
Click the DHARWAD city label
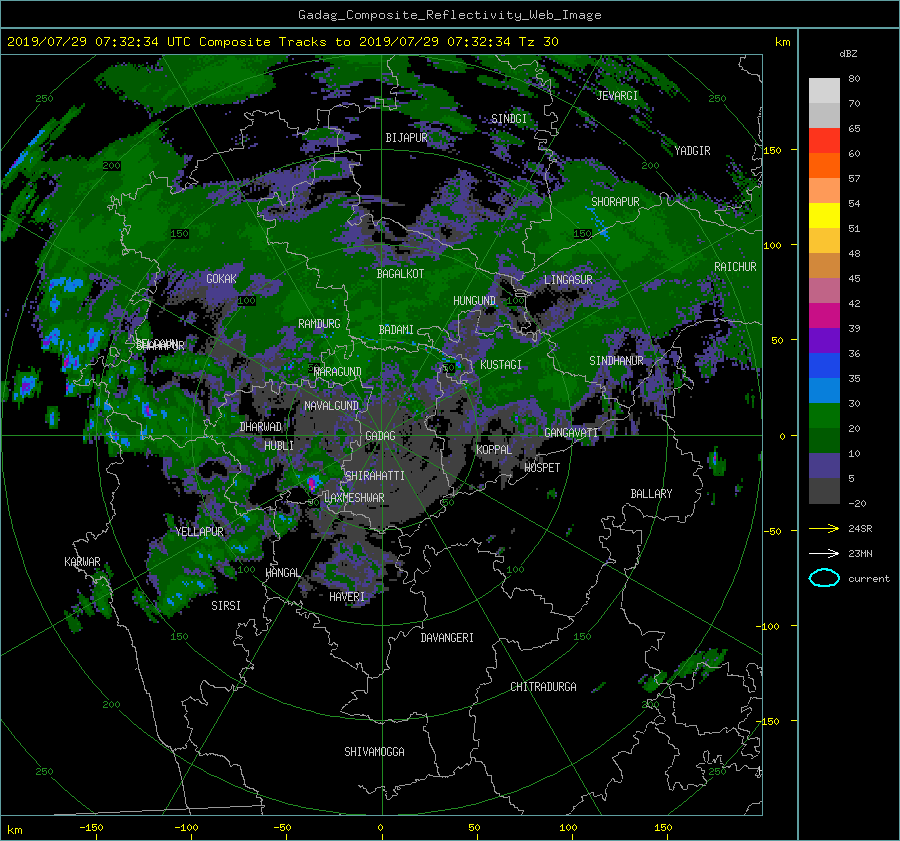(x=261, y=427)
